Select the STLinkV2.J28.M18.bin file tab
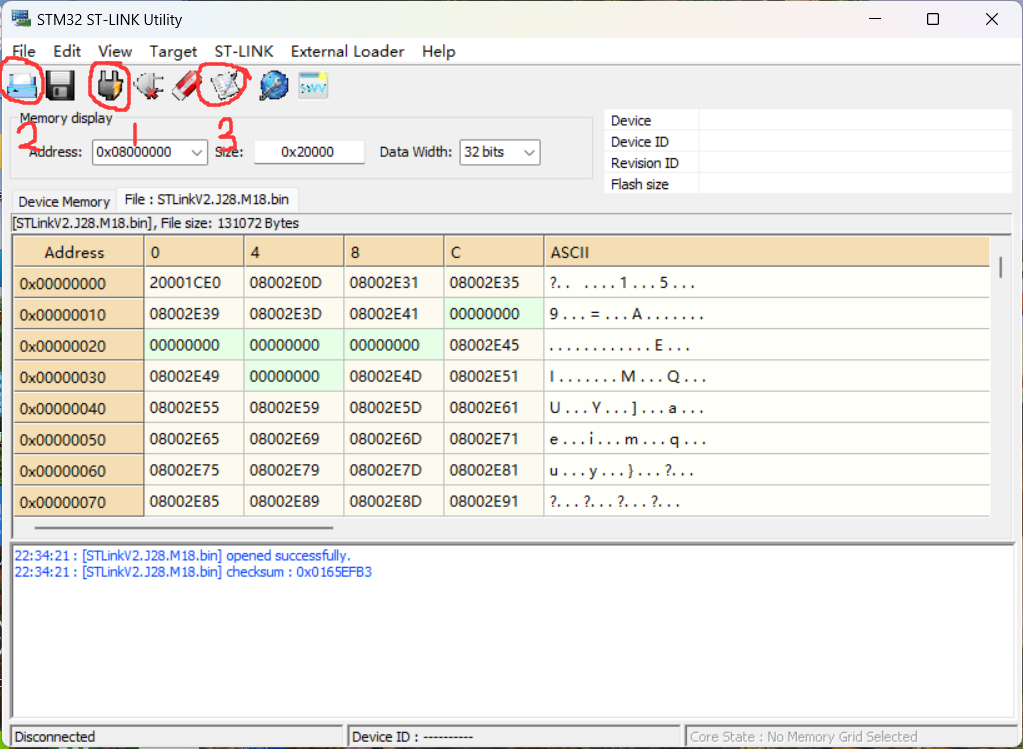This screenshot has width=1023, height=749. point(206,200)
